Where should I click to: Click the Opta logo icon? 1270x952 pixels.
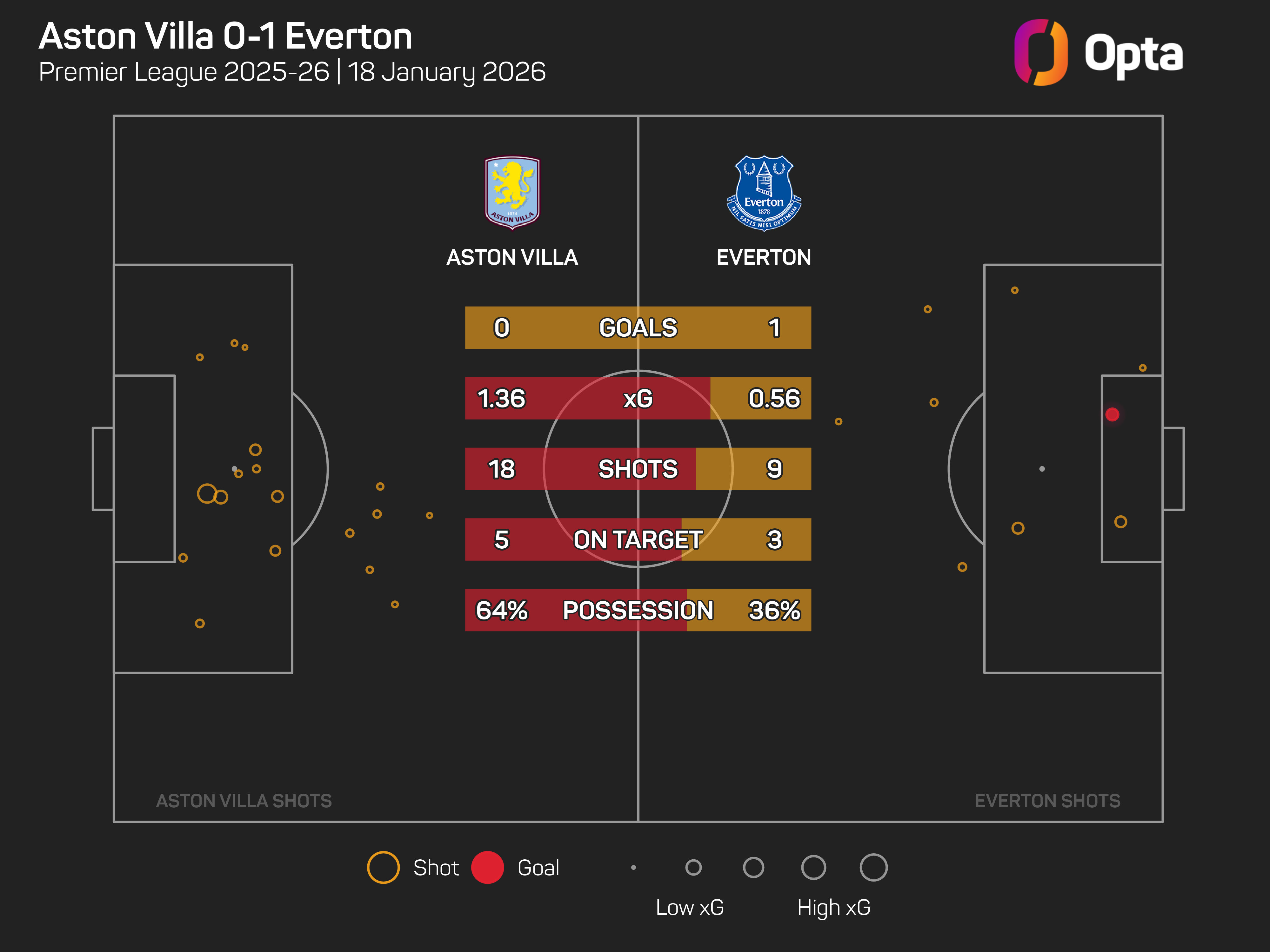click(1040, 52)
